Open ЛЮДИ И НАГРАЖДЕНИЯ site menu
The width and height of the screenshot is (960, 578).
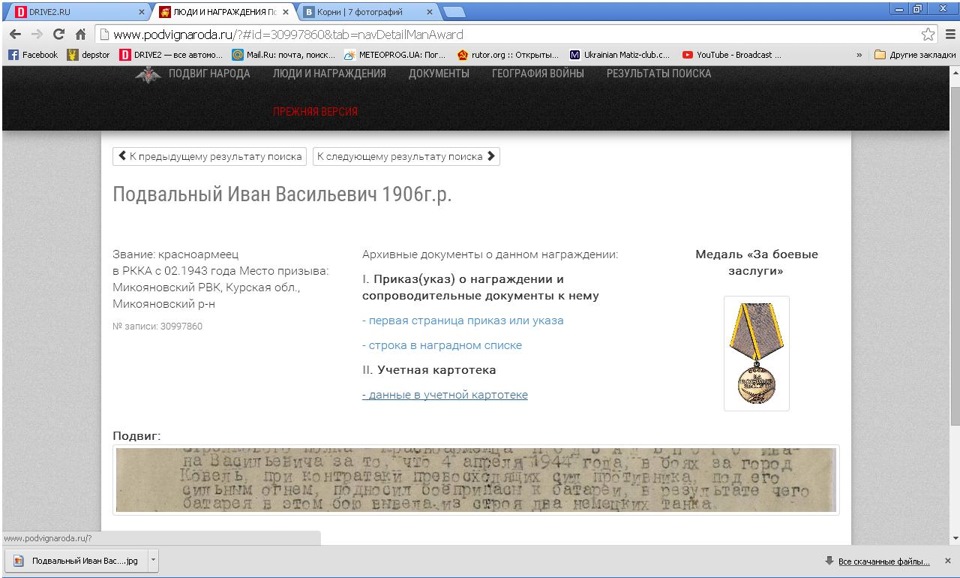point(329,73)
